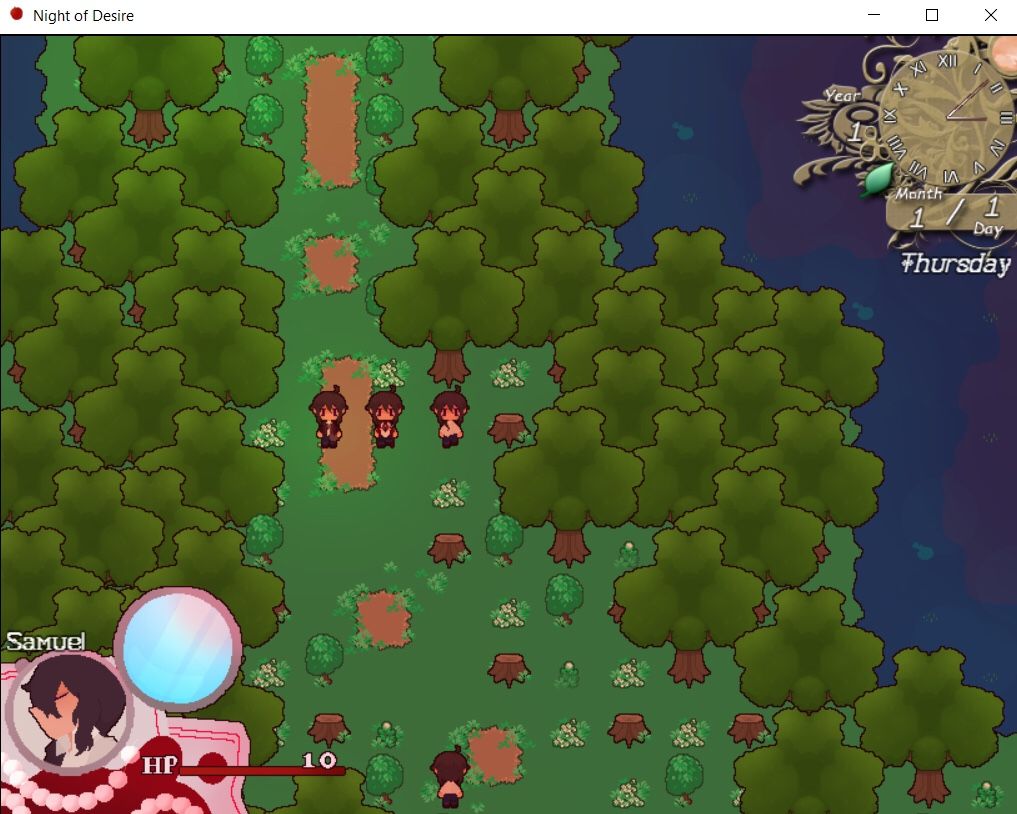Click the 'HP' label
Image resolution: width=1017 pixels, height=814 pixels.
(x=160, y=765)
